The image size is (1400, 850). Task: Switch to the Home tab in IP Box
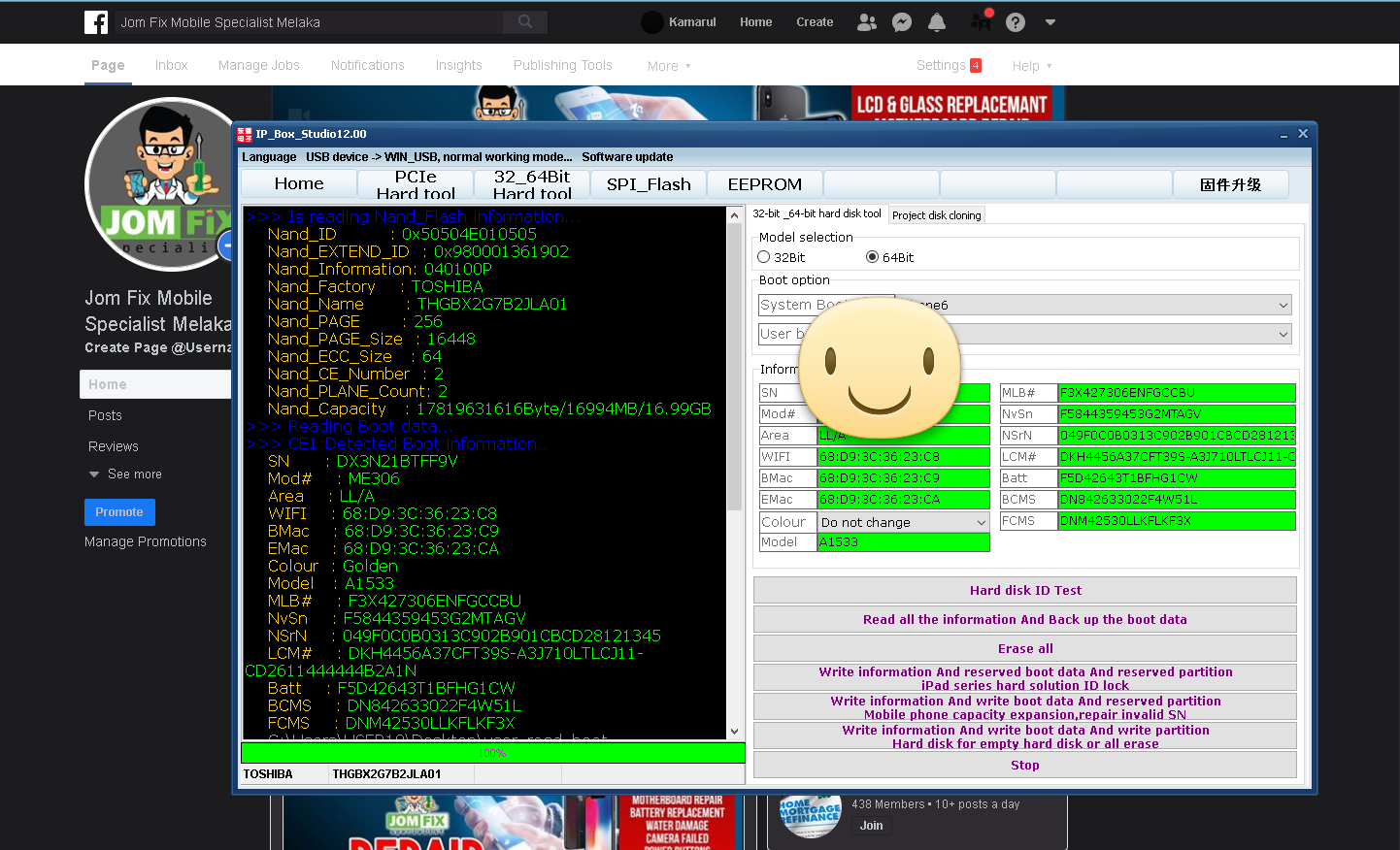(299, 184)
